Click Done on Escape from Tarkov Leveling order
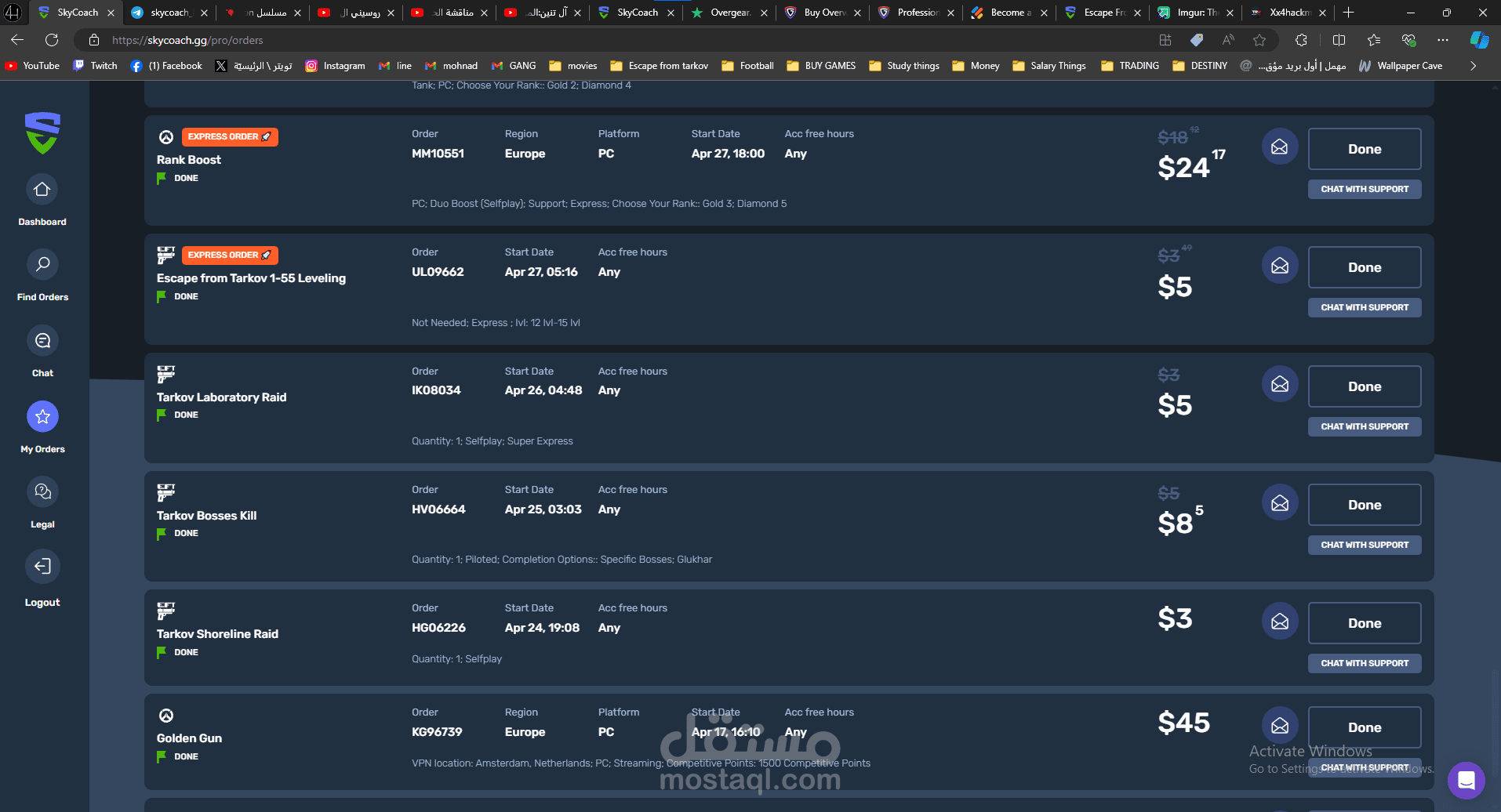The width and height of the screenshot is (1501, 812). 1365,267
